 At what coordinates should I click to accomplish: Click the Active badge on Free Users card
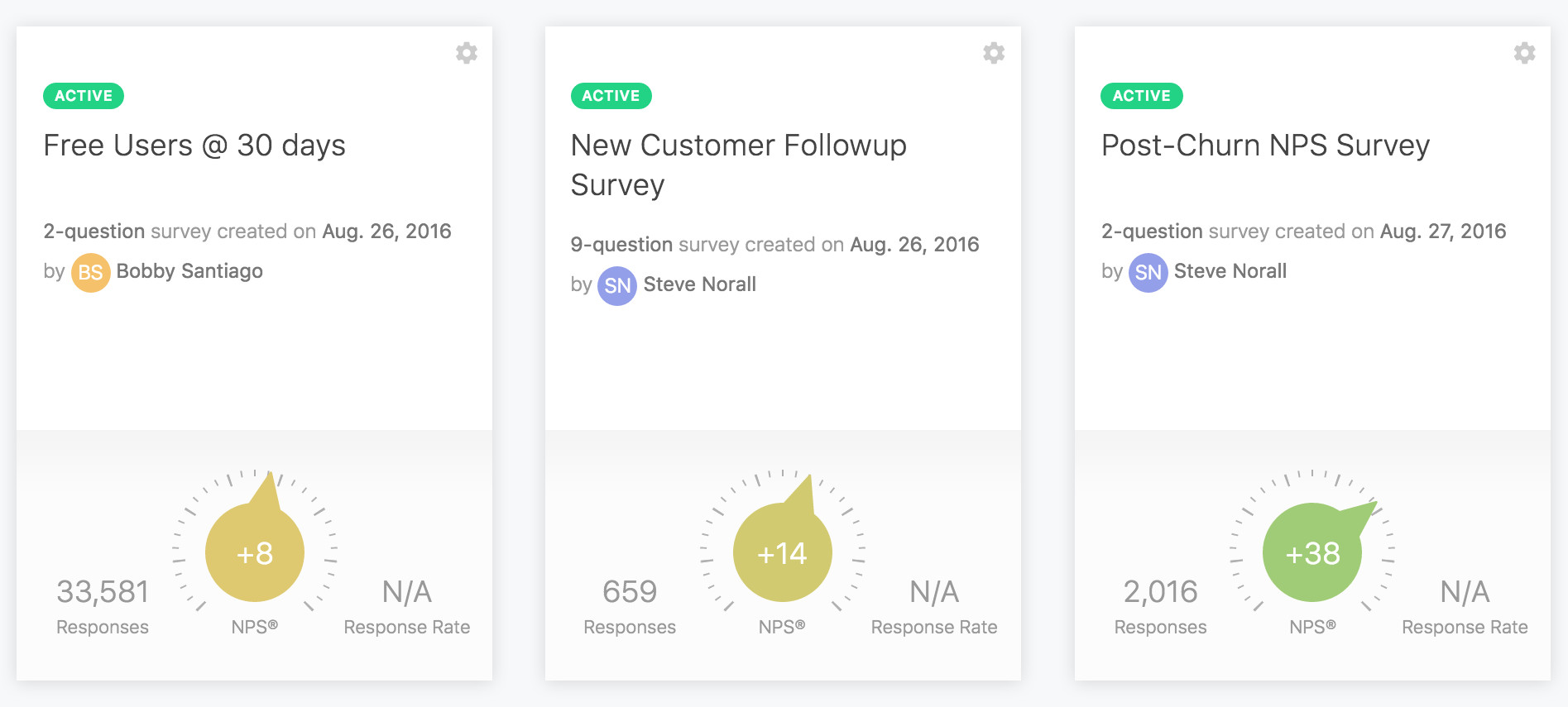(x=84, y=96)
